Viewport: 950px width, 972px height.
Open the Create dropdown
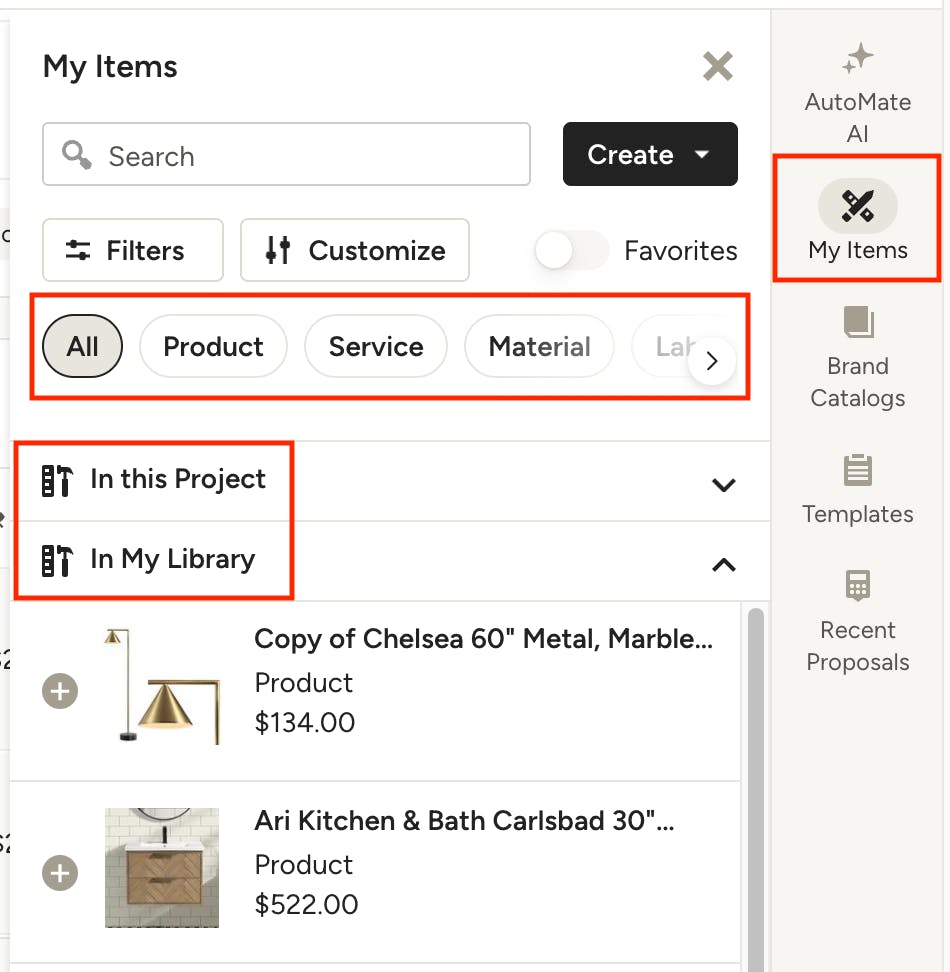(x=650, y=154)
